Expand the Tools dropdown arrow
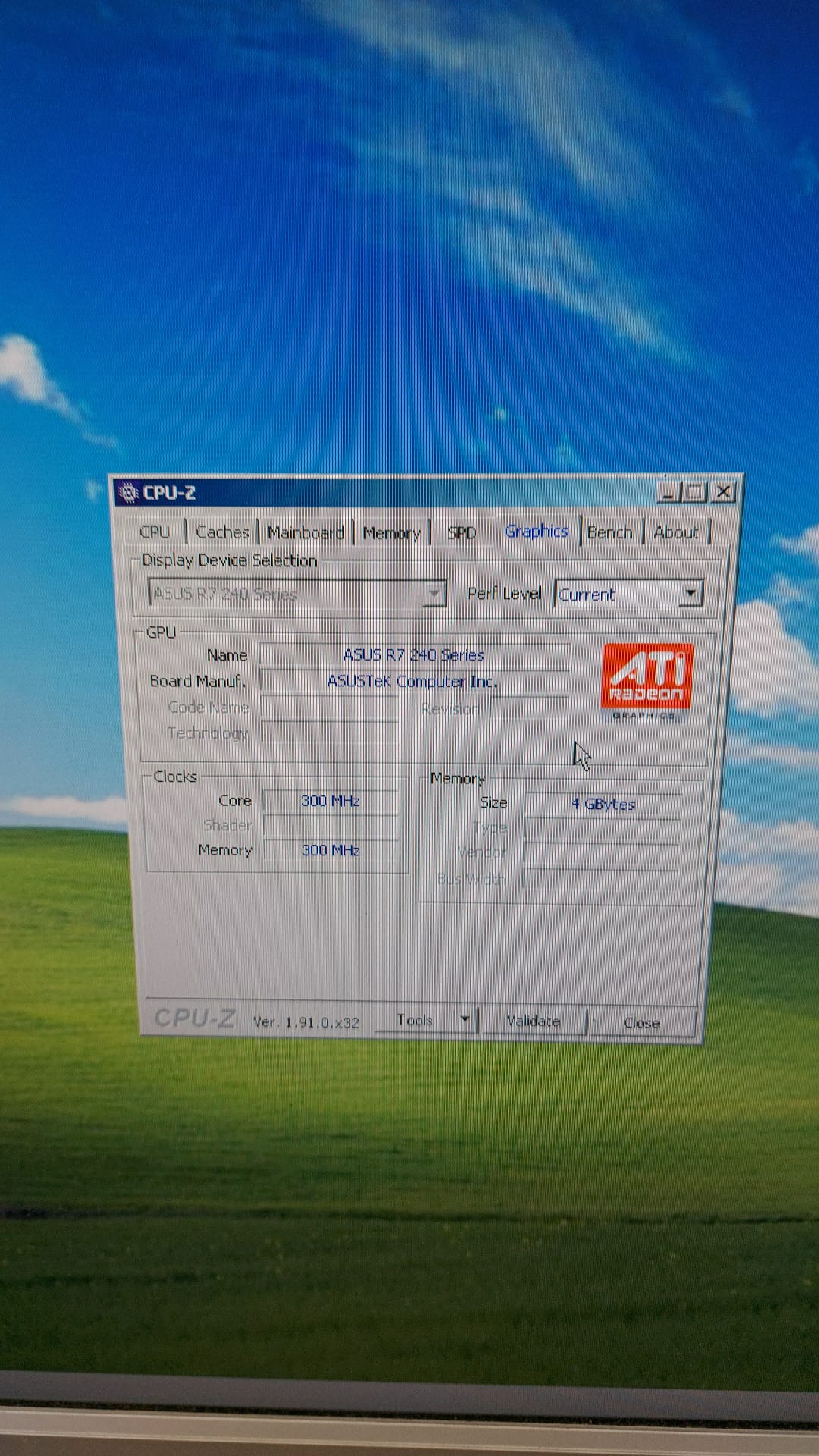The image size is (819, 1456). pyautogui.click(x=466, y=1021)
